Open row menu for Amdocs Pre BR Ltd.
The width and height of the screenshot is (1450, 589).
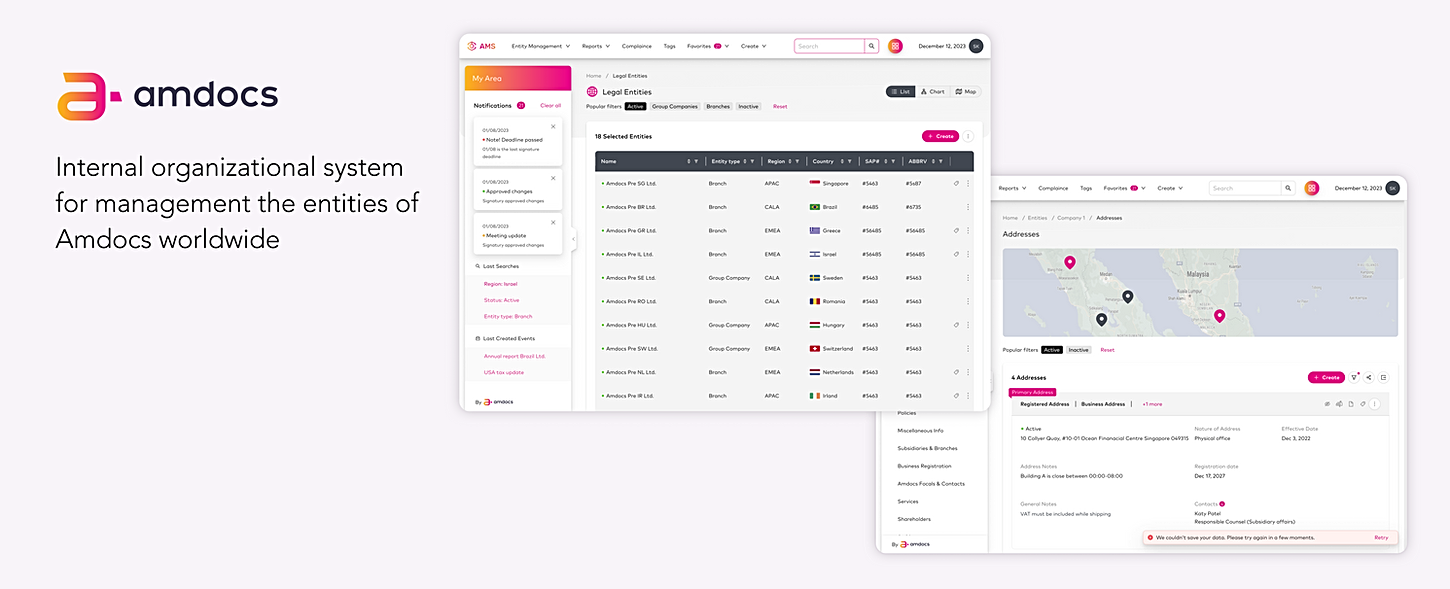click(x=968, y=207)
